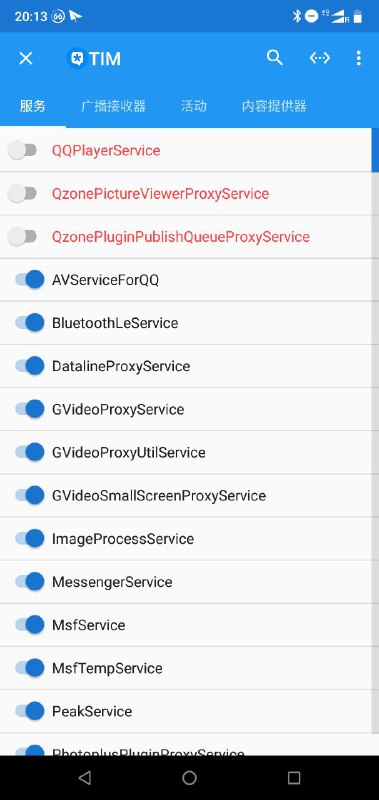Enable the QzonePictureViewerProxyService switch
Screen dimensions: 379x800
point(22,193)
